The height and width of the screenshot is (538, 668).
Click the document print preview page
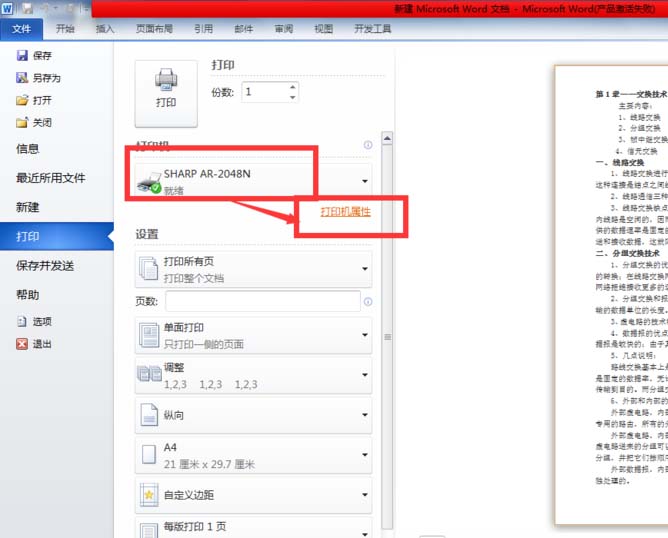[x=610, y=300]
